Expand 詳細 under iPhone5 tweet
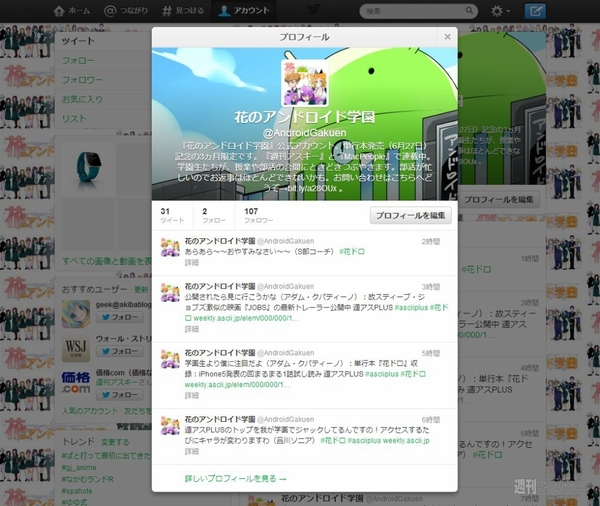Viewport: 600px width, 506px height. 192,395
